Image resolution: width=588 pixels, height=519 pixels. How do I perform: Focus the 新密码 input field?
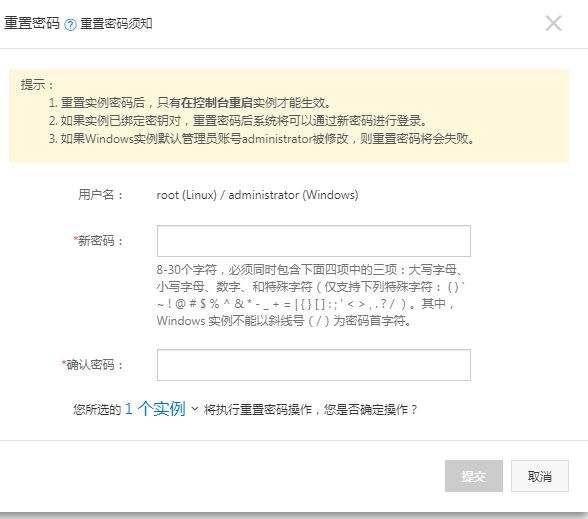pos(314,241)
